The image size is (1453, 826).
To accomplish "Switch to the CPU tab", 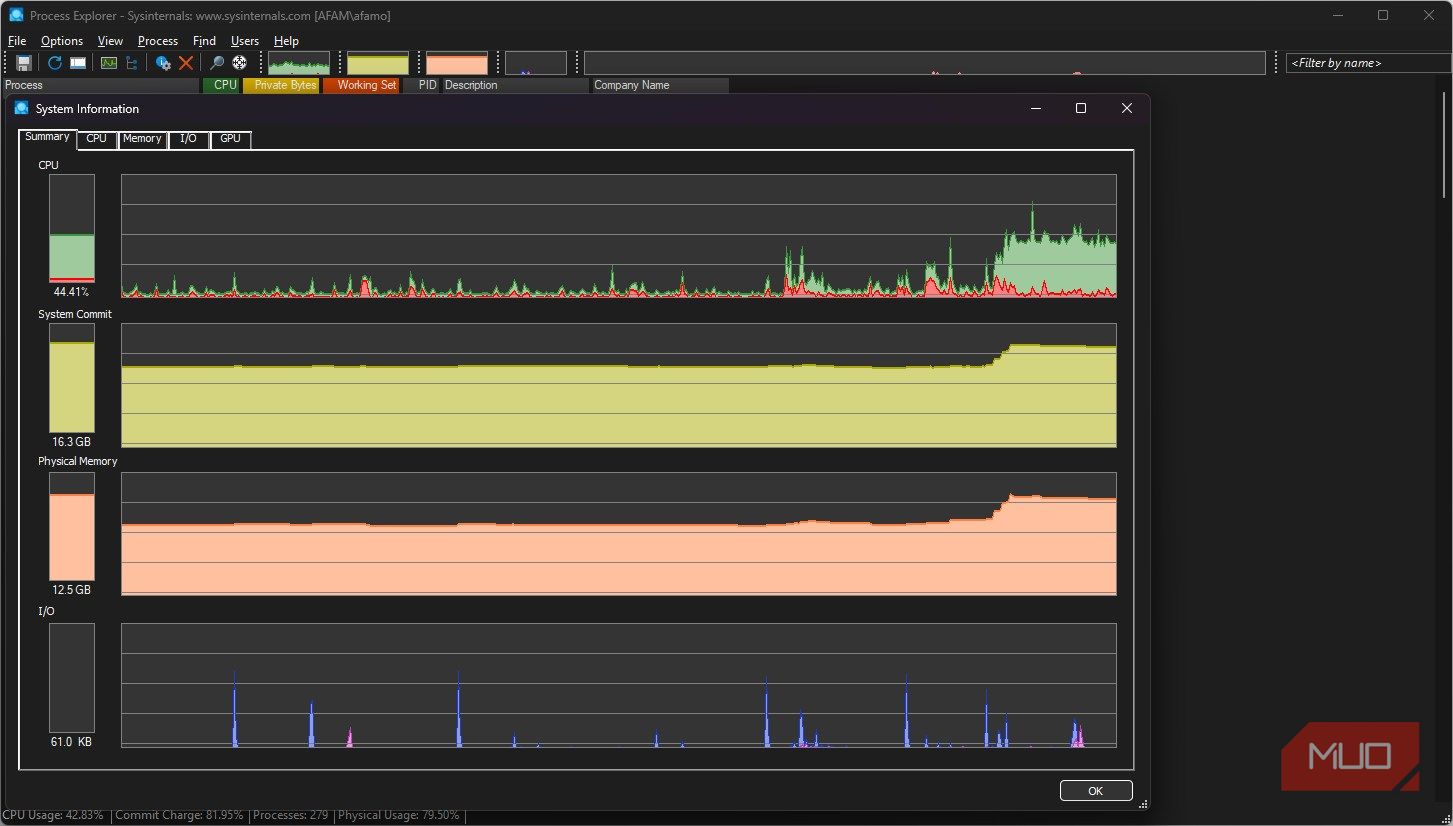I will [97, 139].
